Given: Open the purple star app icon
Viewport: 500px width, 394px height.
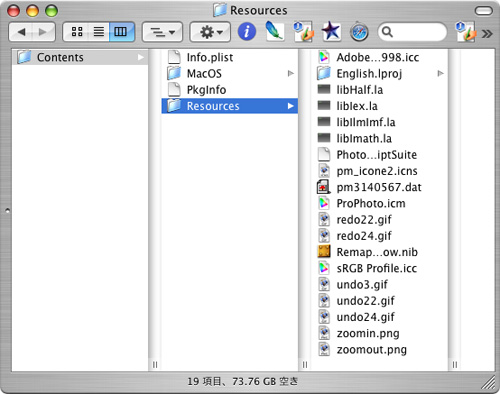Looking at the screenshot, I should [x=331, y=31].
